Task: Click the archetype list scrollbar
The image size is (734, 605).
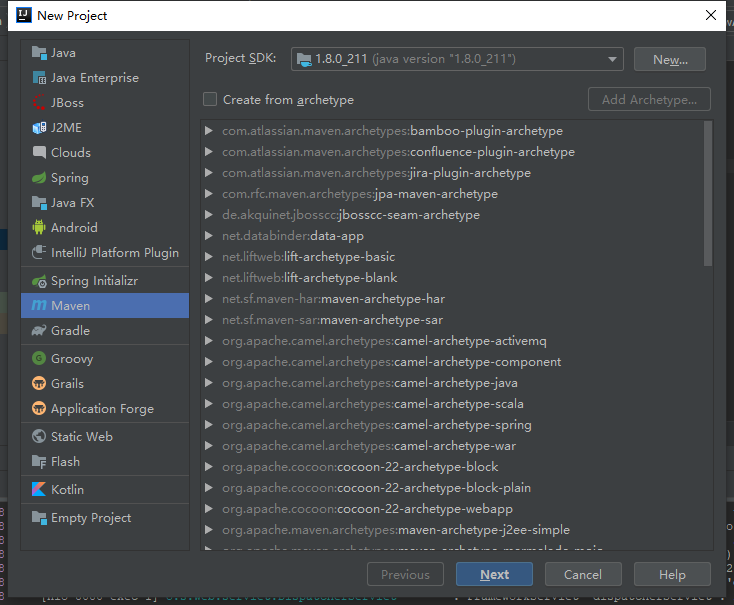Action: (x=708, y=193)
